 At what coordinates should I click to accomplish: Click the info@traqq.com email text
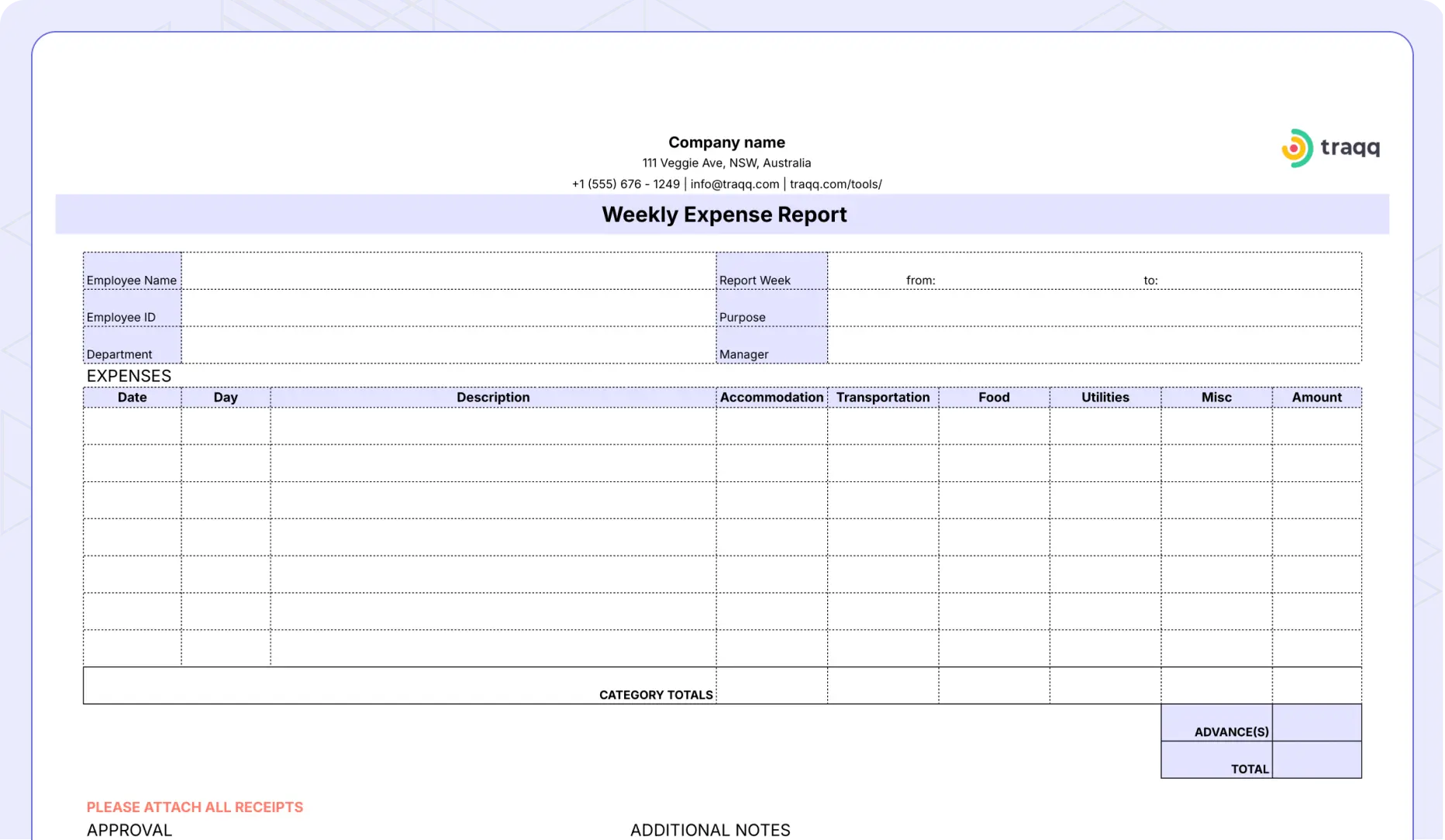click(x=734, y=184)
